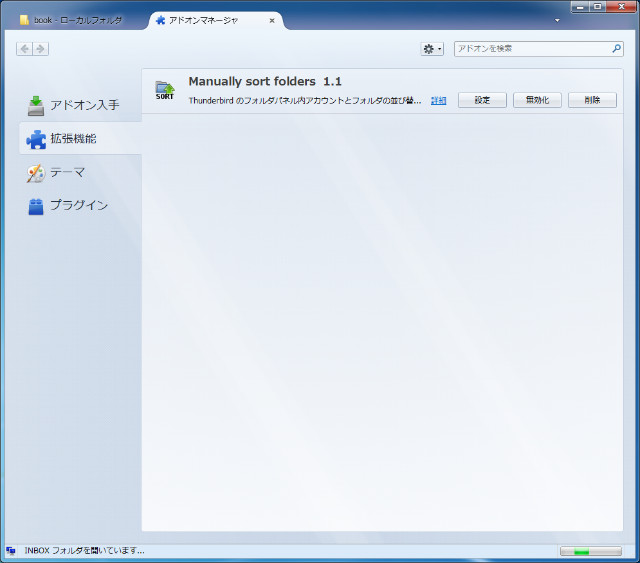The image size is (640, 563).
Task: Select the Manually sort folders 1.1 title
Action: (x=265, y=82)
